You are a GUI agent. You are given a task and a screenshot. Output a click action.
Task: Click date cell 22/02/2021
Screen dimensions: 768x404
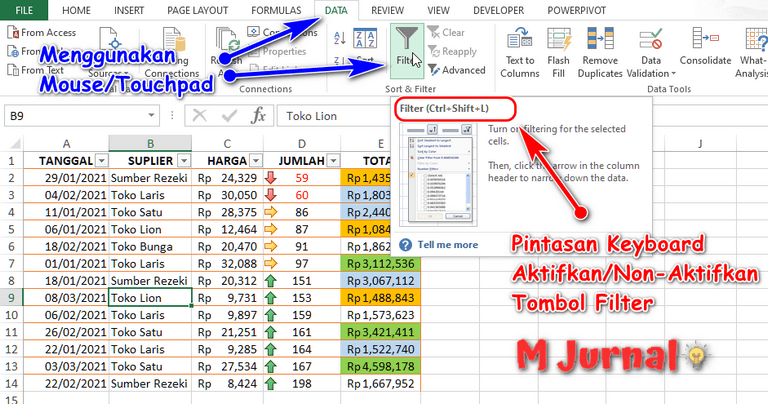pyautogui.click(x=66, y=383)
